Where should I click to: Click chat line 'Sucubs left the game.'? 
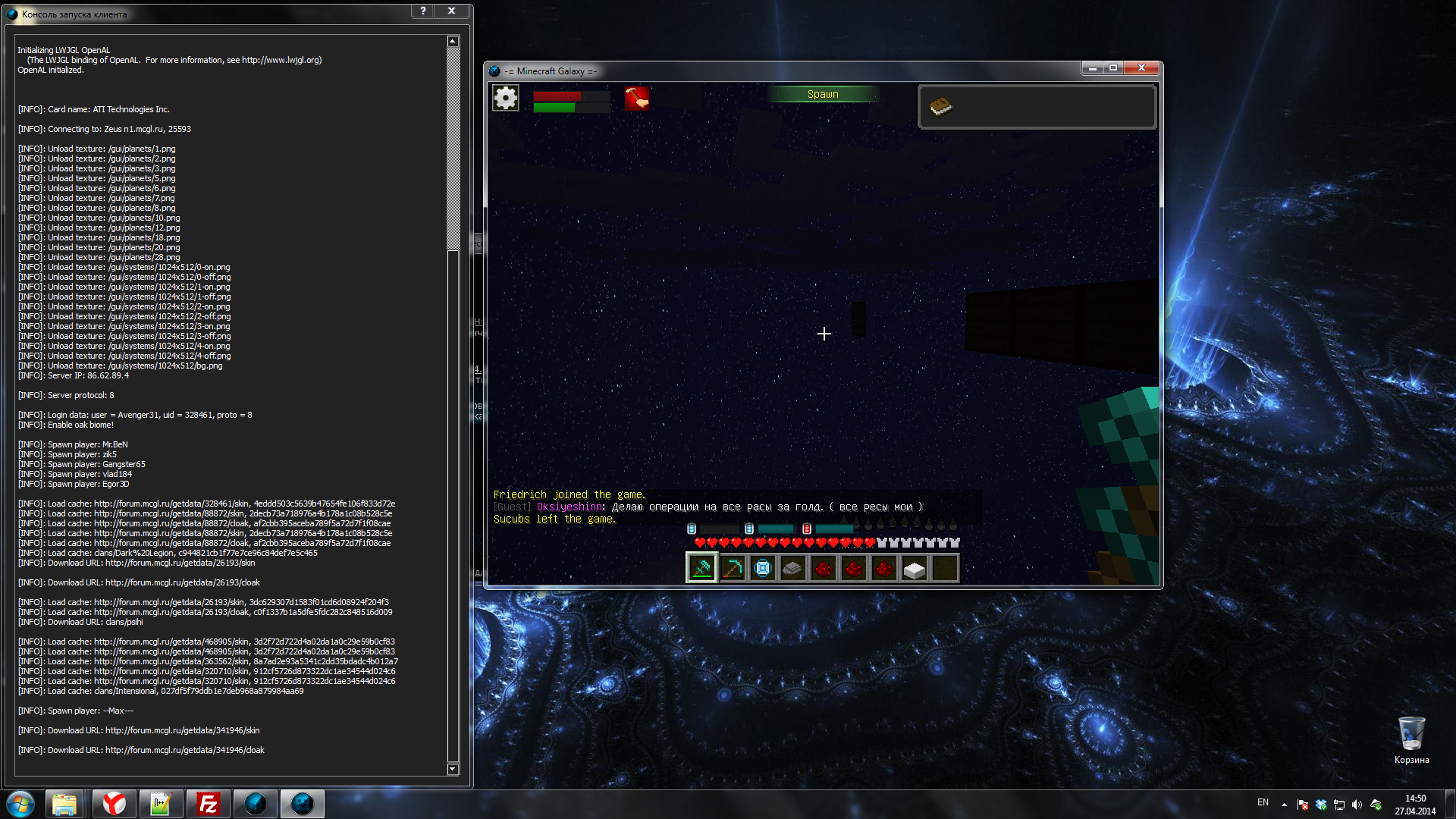click(x=554, y=519)
